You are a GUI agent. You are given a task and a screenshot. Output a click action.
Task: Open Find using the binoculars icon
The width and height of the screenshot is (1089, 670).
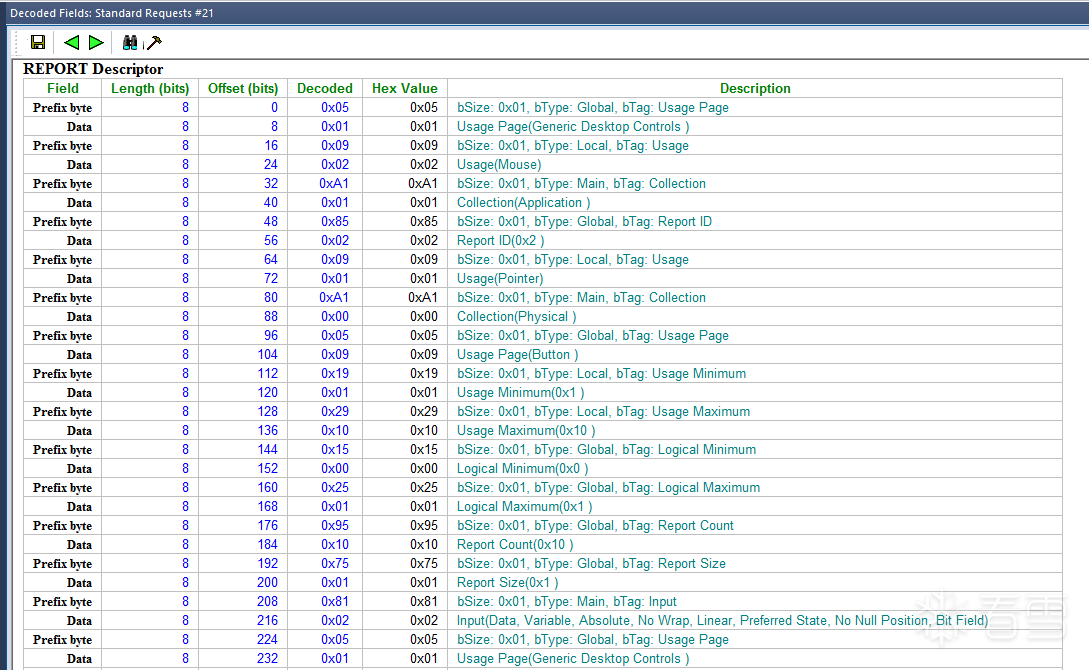click(x=129, y=42)
